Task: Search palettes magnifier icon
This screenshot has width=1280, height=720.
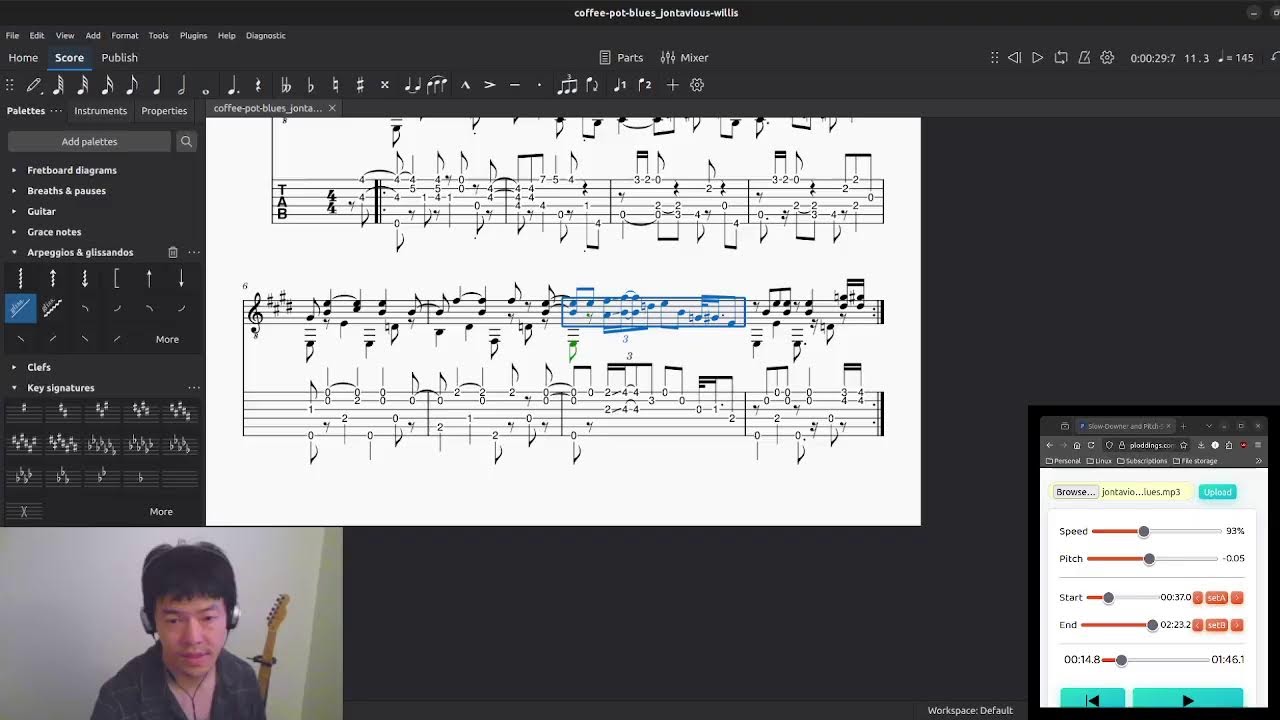Action: (186, 142)
